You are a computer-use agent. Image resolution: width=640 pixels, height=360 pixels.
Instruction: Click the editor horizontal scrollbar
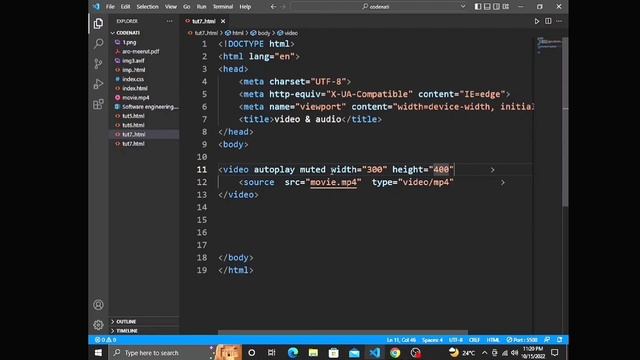point(343,333)
